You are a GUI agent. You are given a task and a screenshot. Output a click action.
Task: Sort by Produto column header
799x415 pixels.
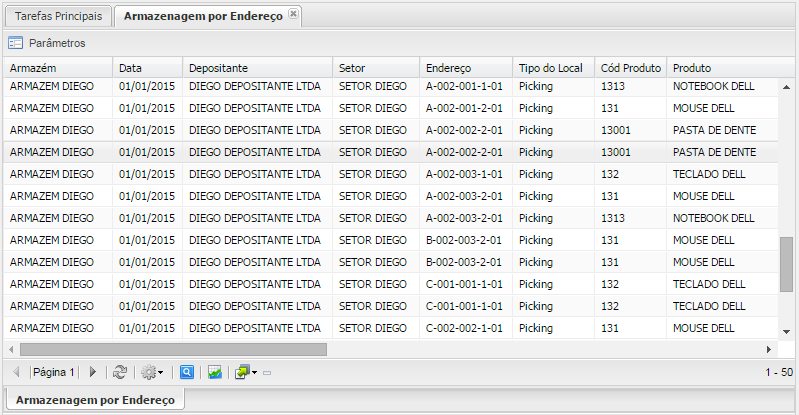[x=733, y=68]
